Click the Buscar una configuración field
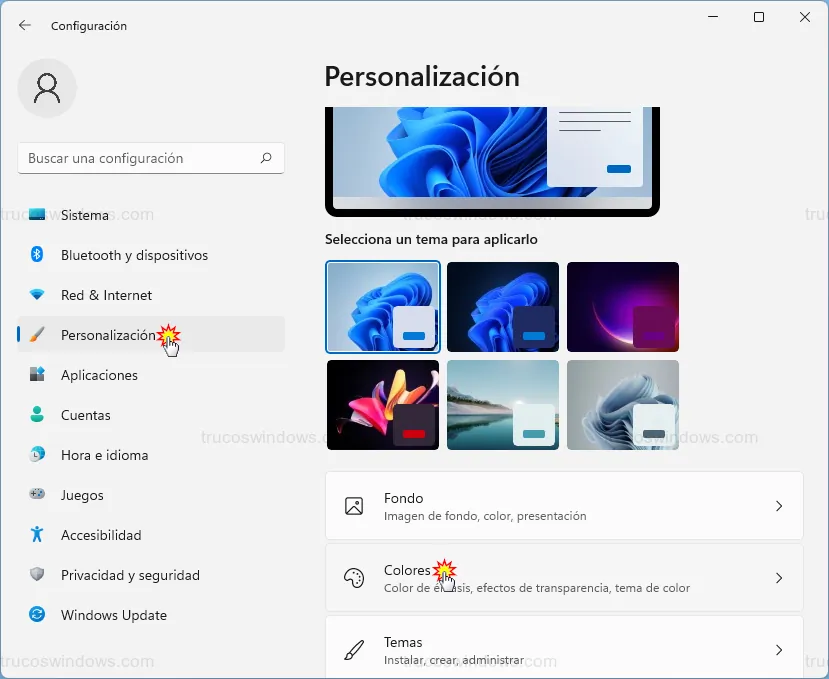829x679 pixels. (x=140, y=158)
